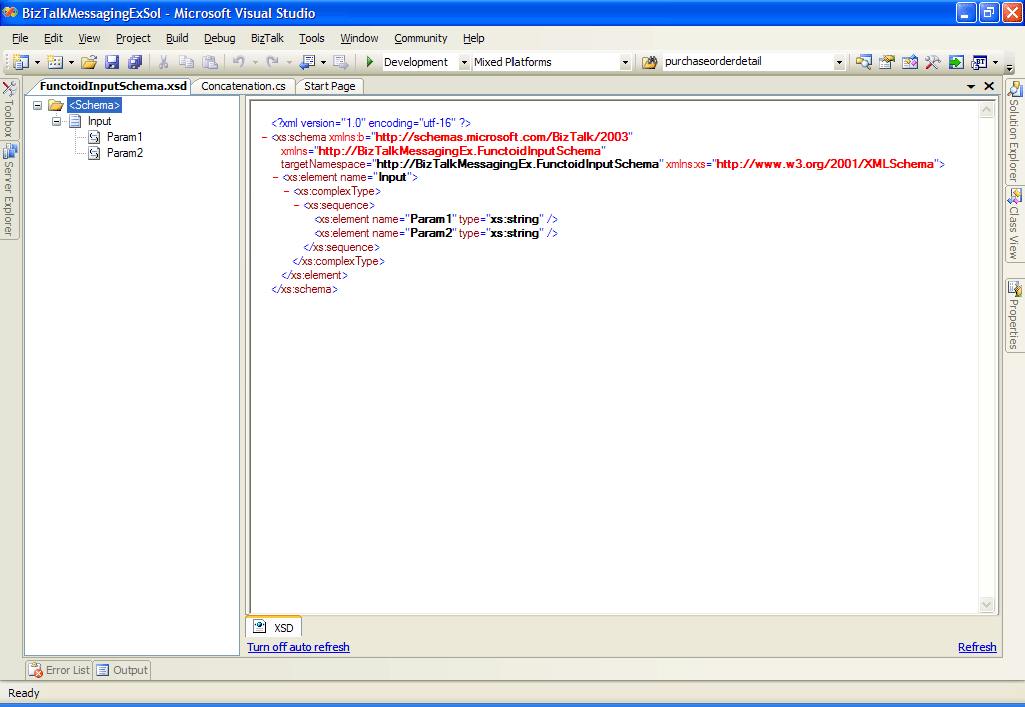Open the Toolbox side panel

coord(9,108)
